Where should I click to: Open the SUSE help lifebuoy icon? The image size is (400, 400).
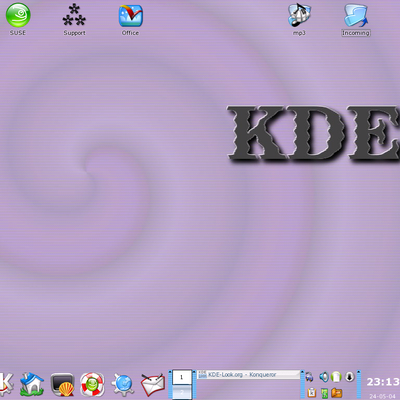click(x=92, y=384)
